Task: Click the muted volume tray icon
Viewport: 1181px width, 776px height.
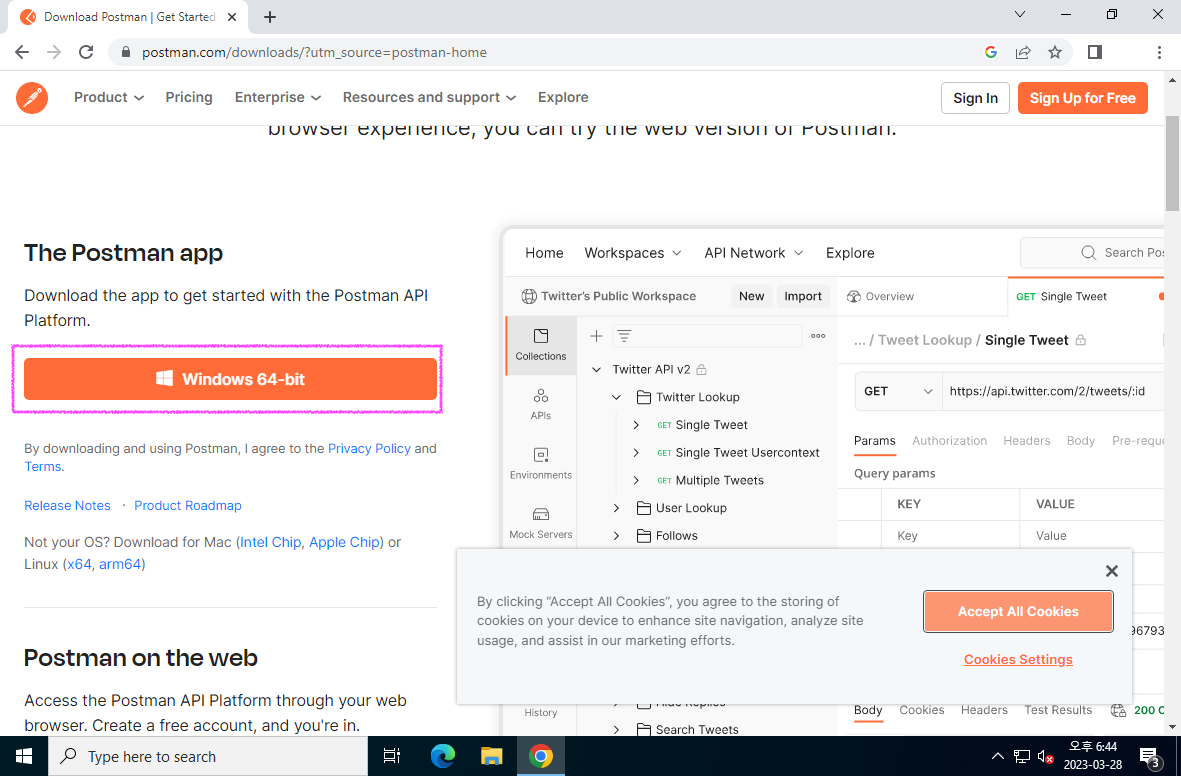Action: coord(1045,756)
